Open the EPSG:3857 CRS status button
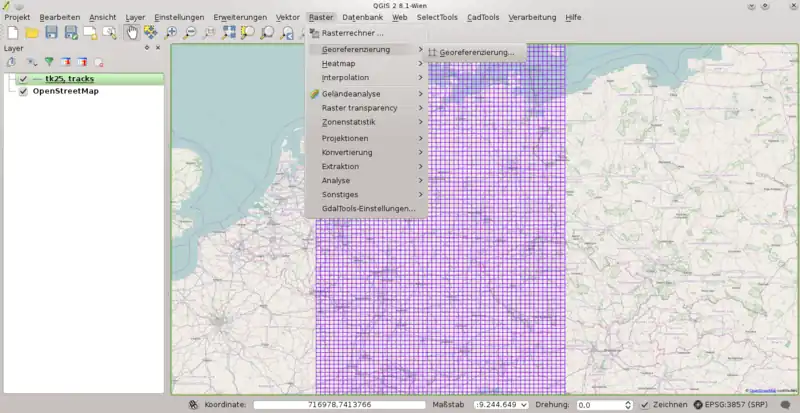The image size is (800, 413). 729,405
